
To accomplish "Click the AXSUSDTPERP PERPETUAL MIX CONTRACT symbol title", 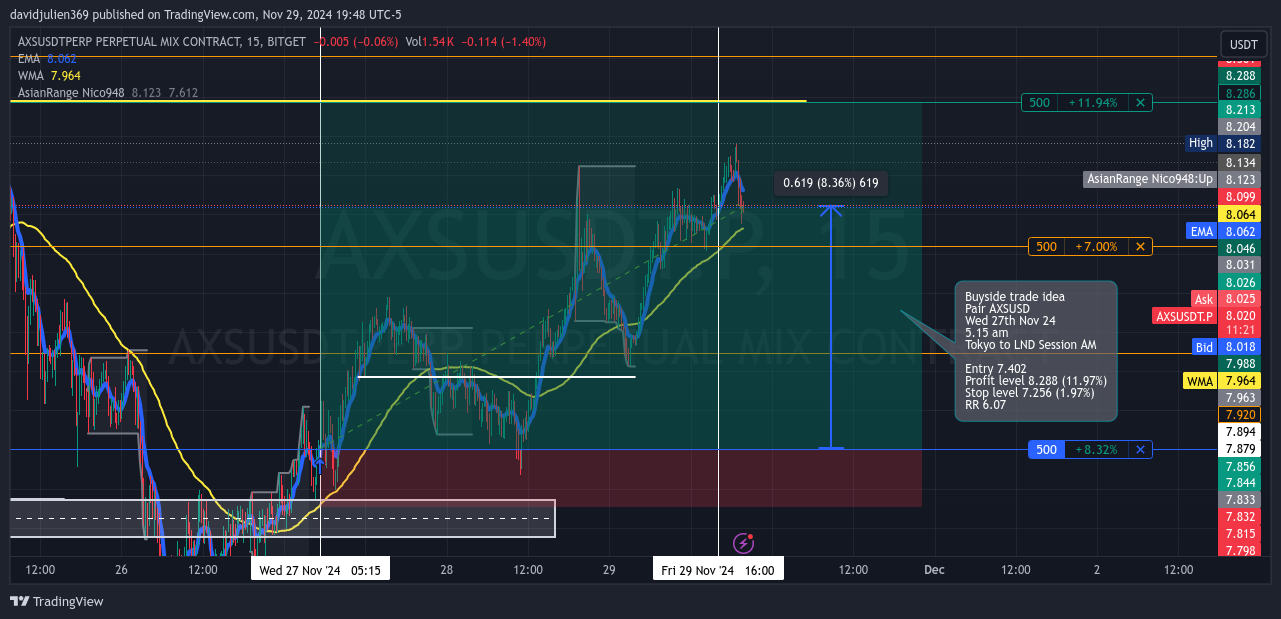I will [160, 42].
